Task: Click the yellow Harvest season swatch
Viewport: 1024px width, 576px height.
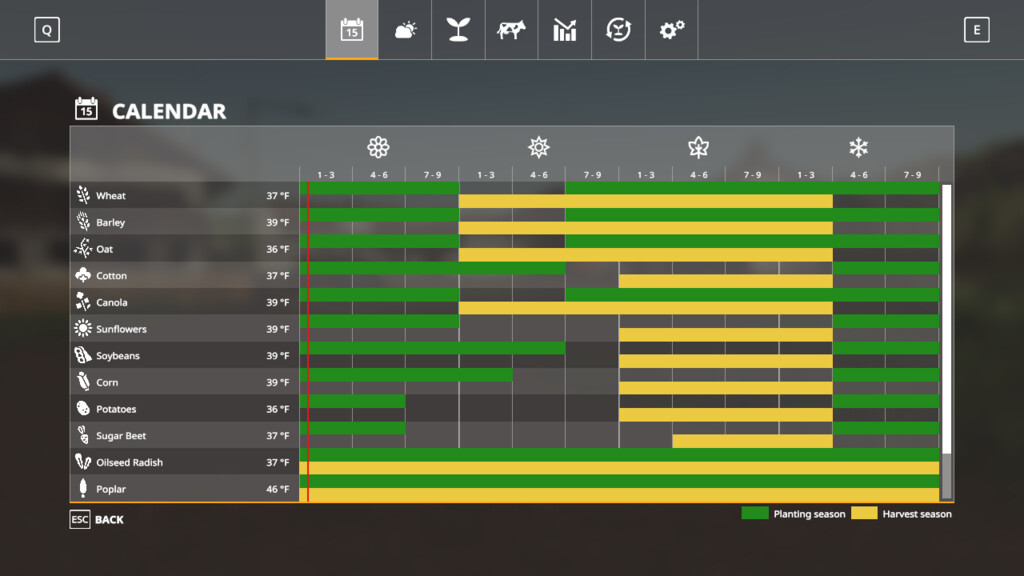Action: (864, 513)
